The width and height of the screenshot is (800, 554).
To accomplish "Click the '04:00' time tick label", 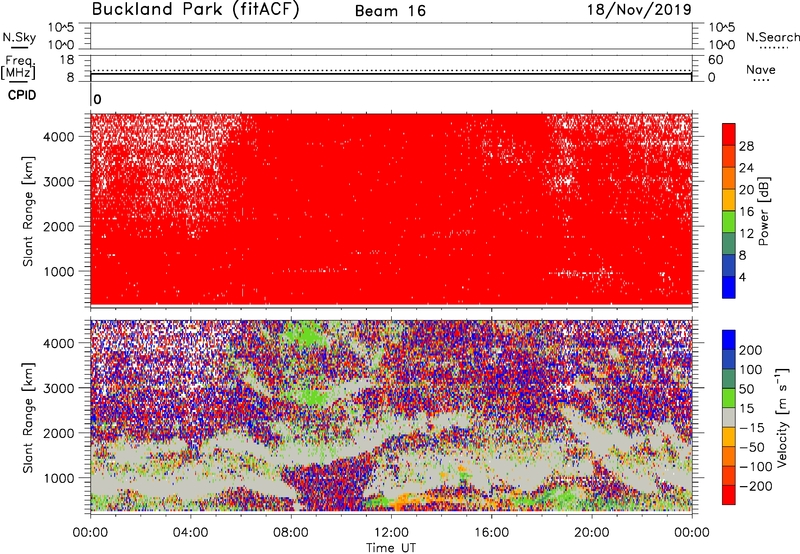I will [190, 533].
